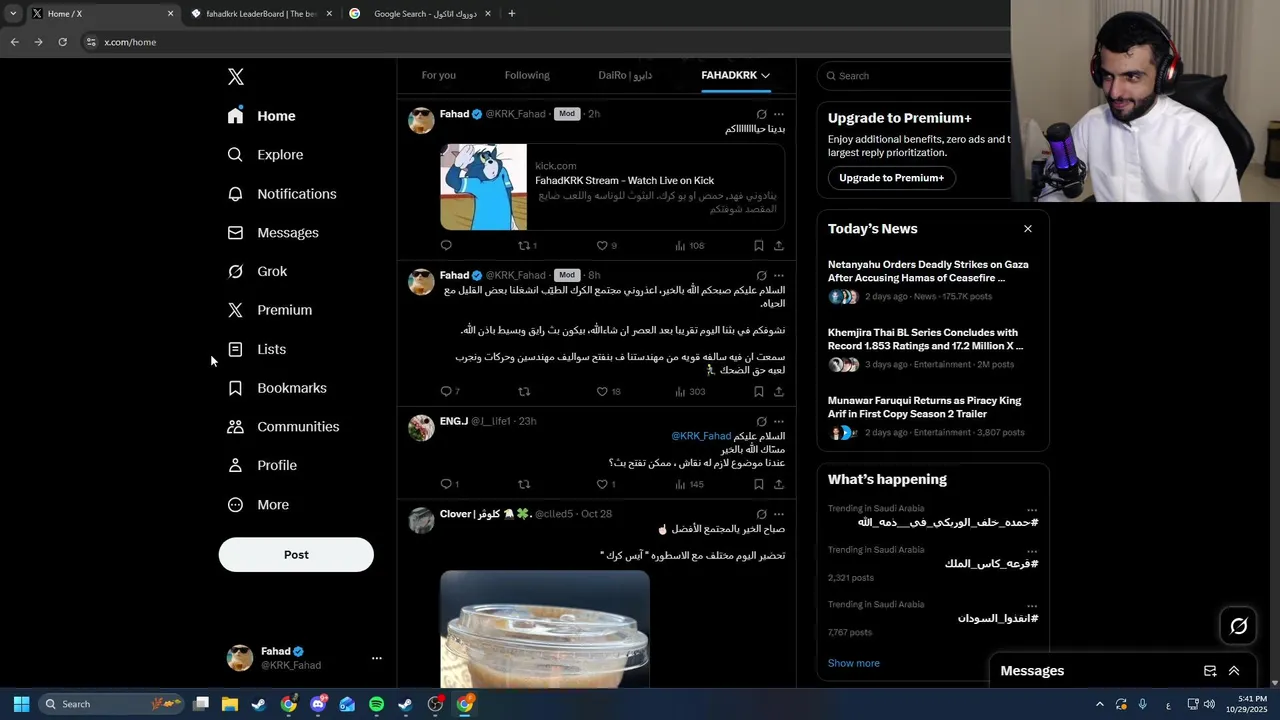Share the Fahad 2h post

click(779, 245)
